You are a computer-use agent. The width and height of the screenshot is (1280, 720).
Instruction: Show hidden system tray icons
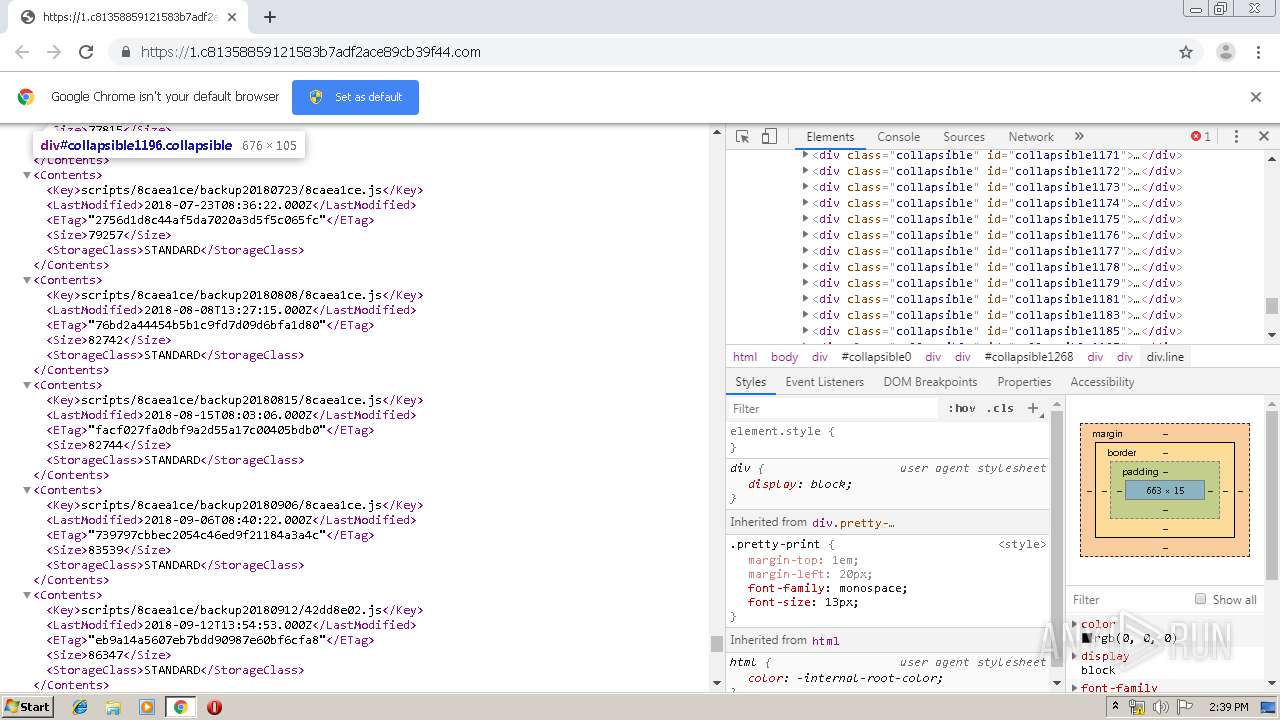click(x=1117, y=707)
